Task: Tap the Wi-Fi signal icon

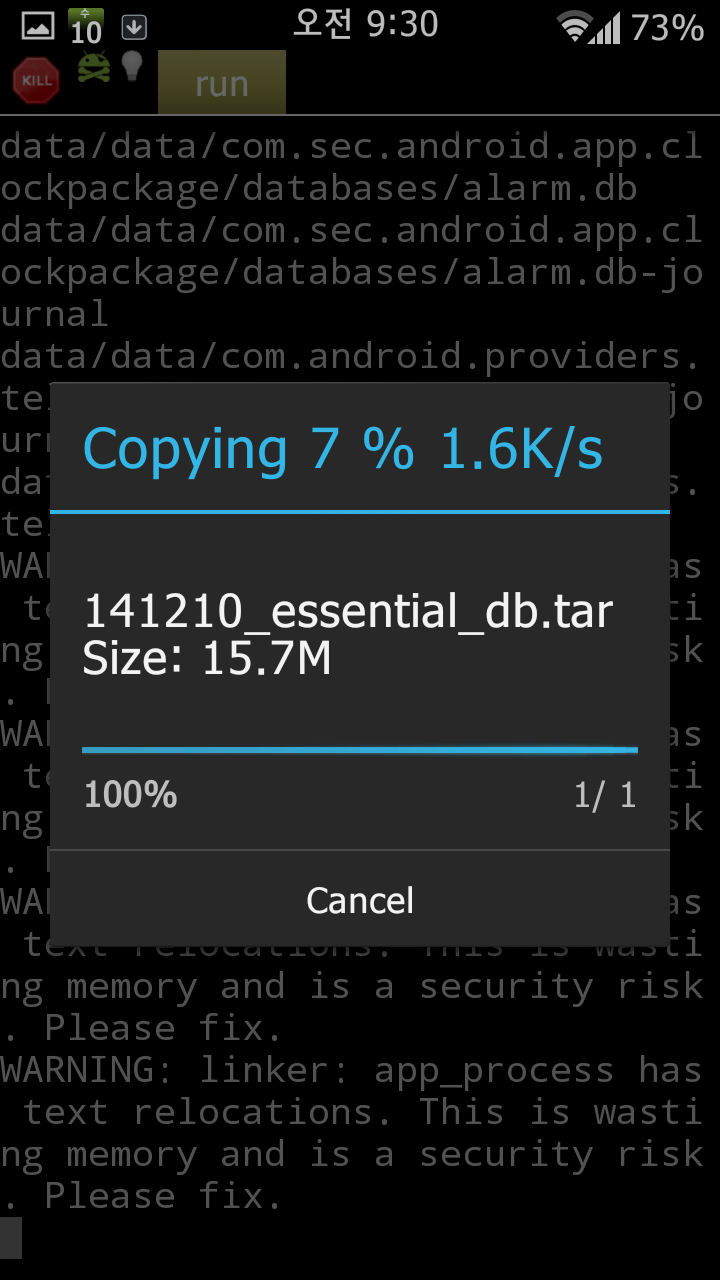Action: click(574, 28)
